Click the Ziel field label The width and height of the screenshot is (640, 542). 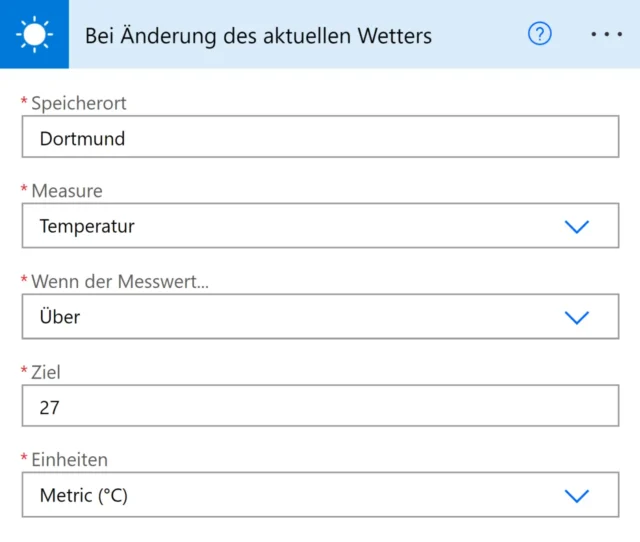point(46,372)
